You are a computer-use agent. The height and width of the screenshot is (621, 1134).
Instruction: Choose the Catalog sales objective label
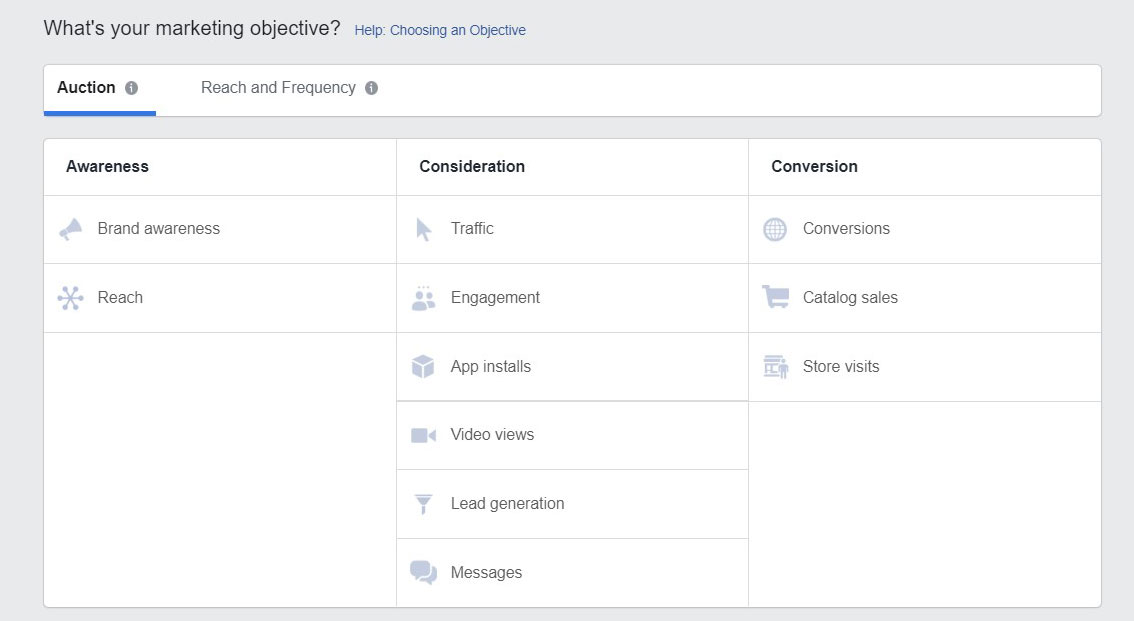pyautogui.click(x=850, y=298)
